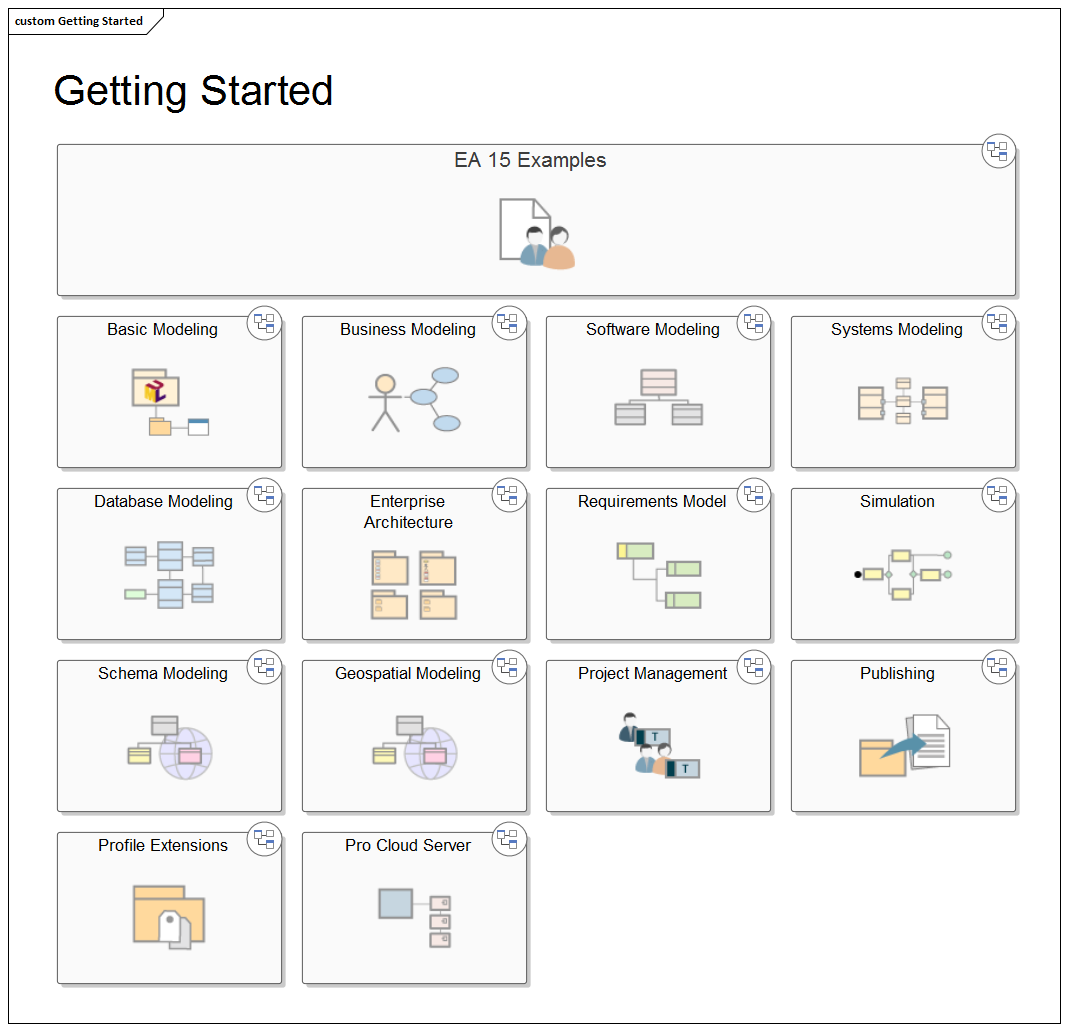Select the Software Modeling class hierarchy icon
The height and width of the screenshot is (1031, 1068).
pos(658,398)
